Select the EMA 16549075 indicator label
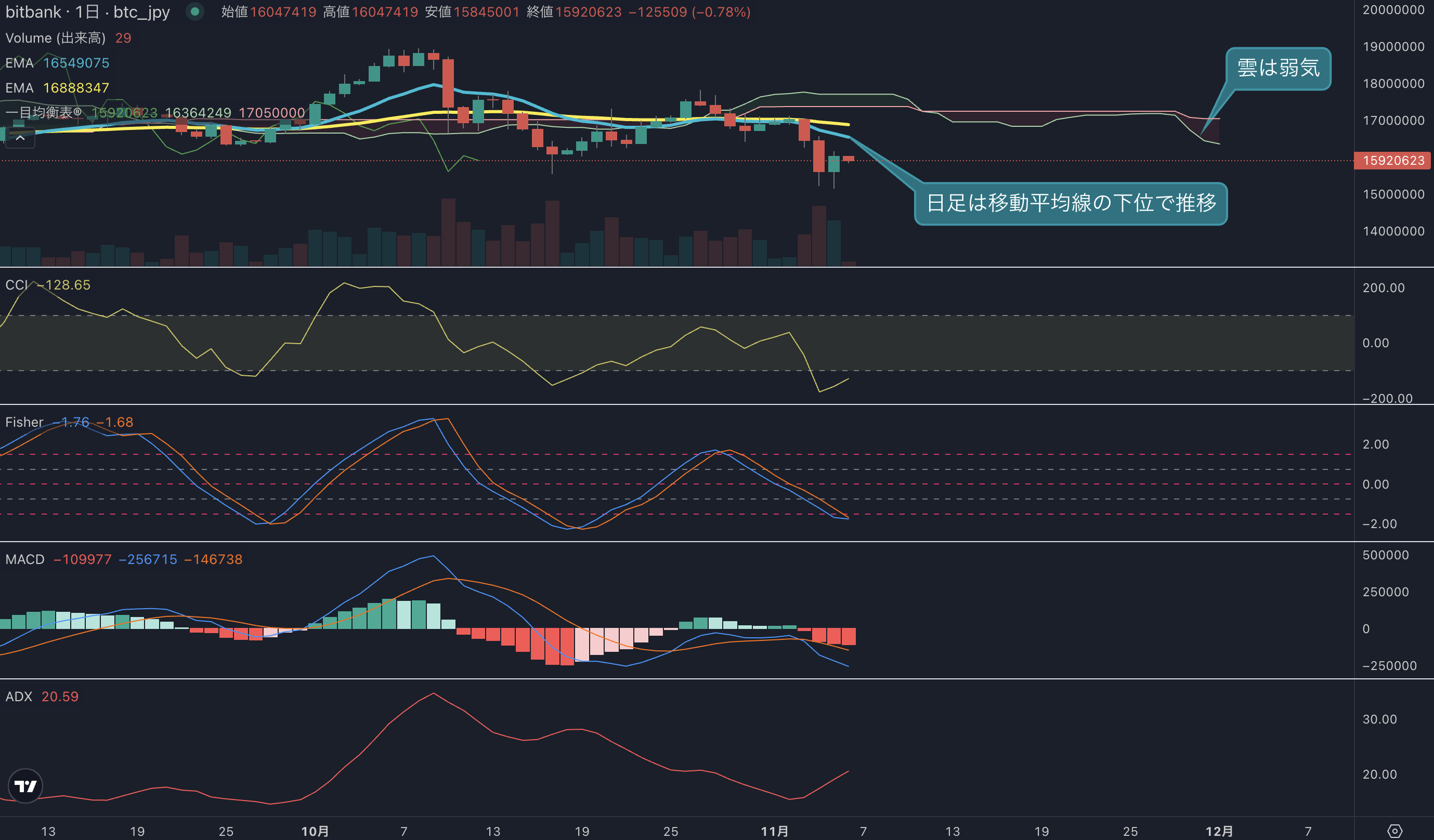Viewport: 1434px width, 840px height. coord(57,63)
